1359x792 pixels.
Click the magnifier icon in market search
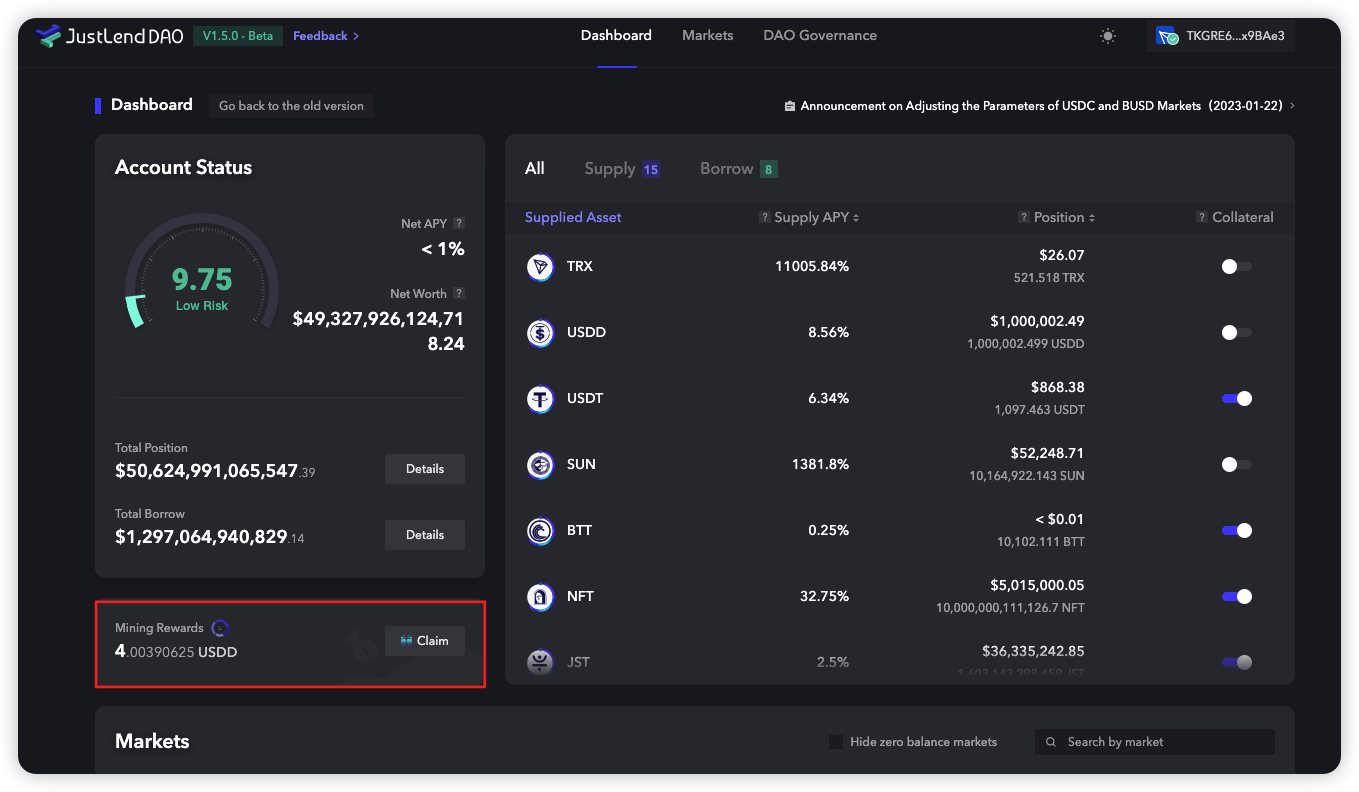click(1051, 742)
